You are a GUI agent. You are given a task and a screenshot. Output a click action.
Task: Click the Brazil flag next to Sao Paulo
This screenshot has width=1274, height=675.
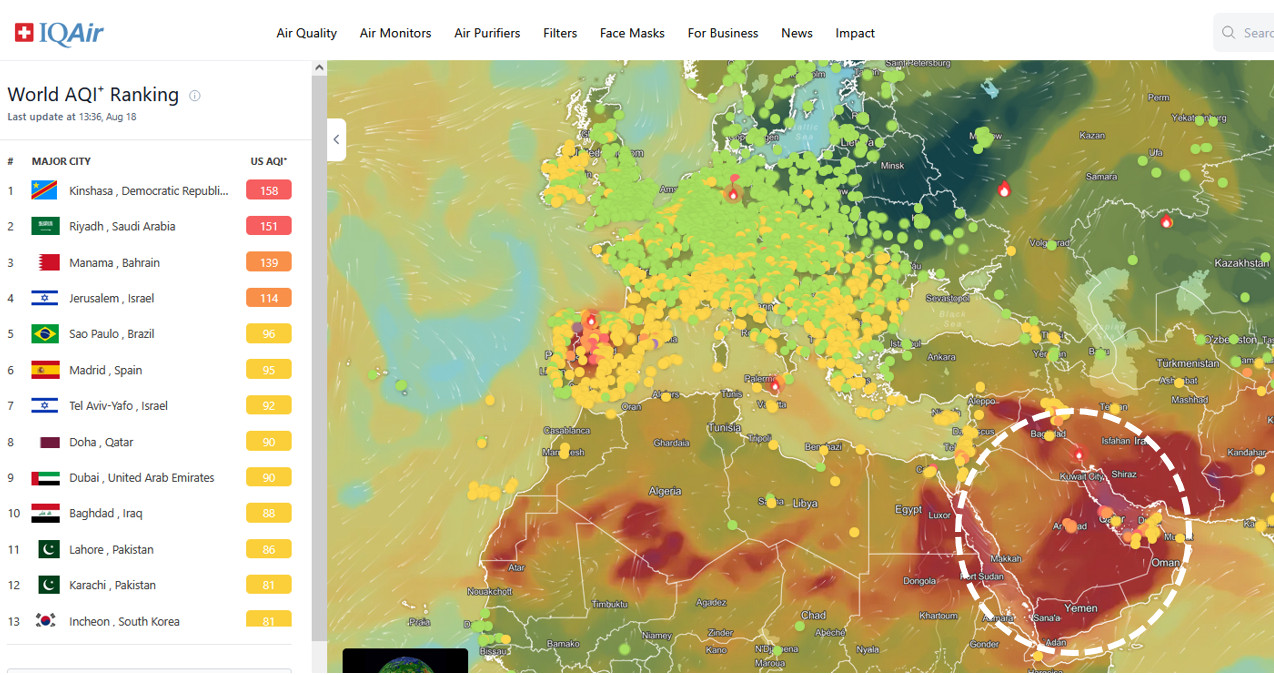tap(45, 334)
